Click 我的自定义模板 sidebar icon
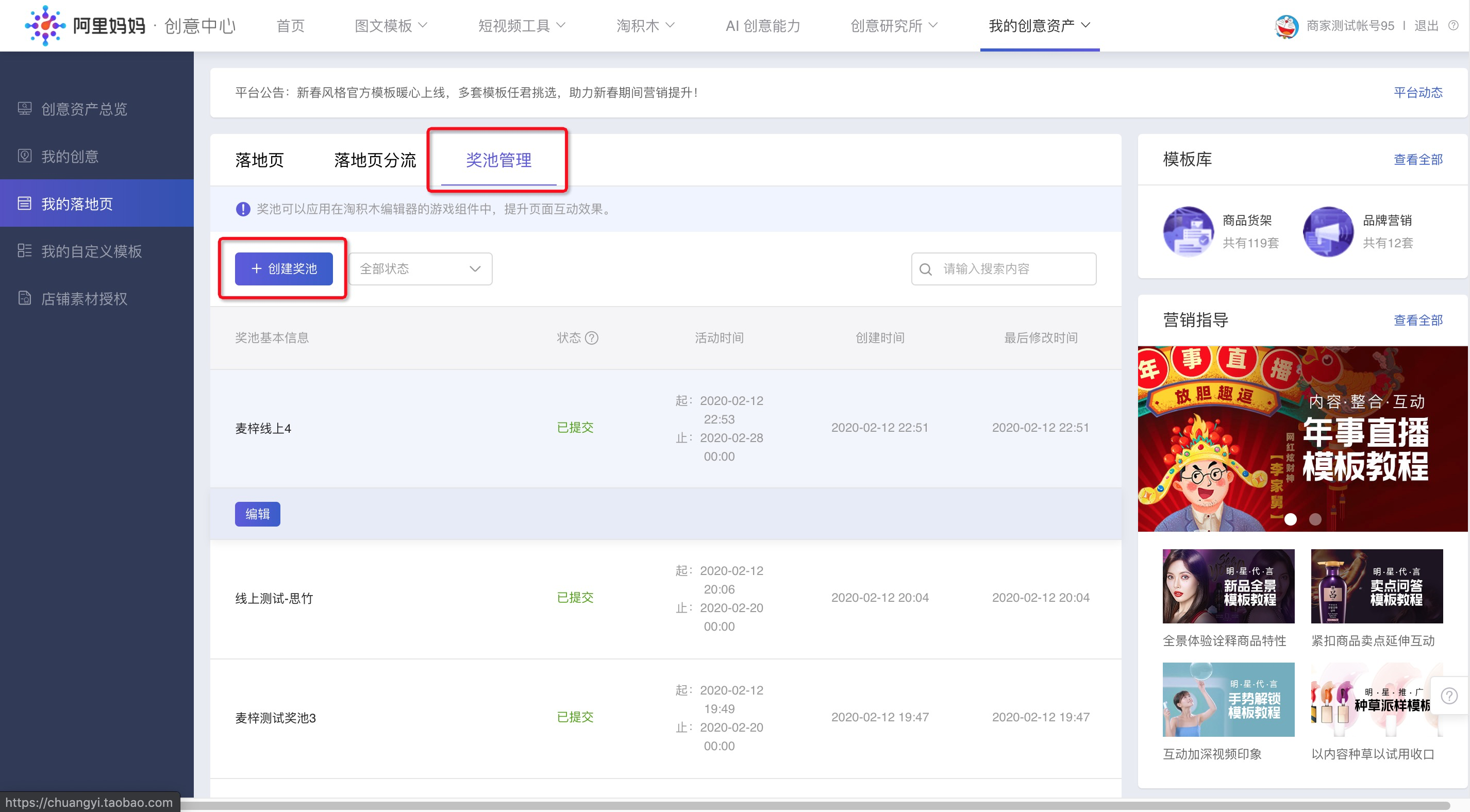 [25, 250]
